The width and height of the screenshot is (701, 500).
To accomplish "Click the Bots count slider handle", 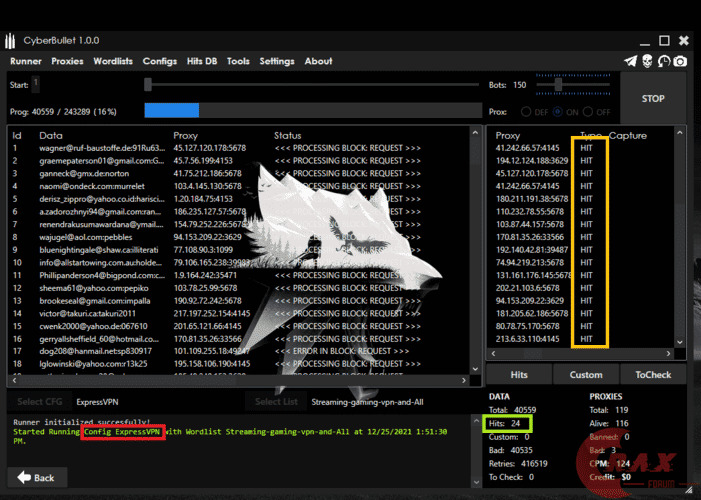I will (x=558, y=85).
